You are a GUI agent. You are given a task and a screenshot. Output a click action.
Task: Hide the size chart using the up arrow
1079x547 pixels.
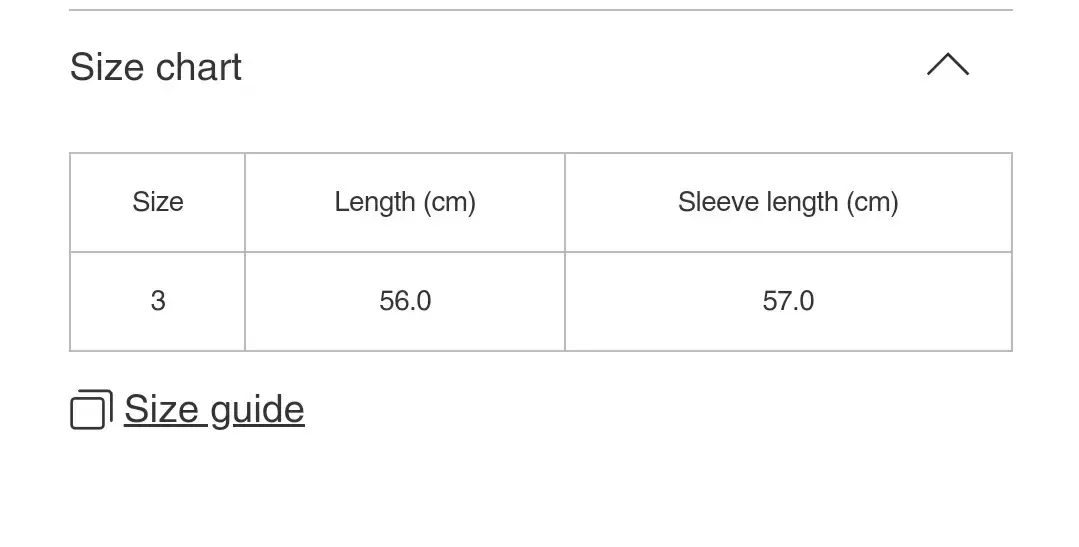click(947, 66)
